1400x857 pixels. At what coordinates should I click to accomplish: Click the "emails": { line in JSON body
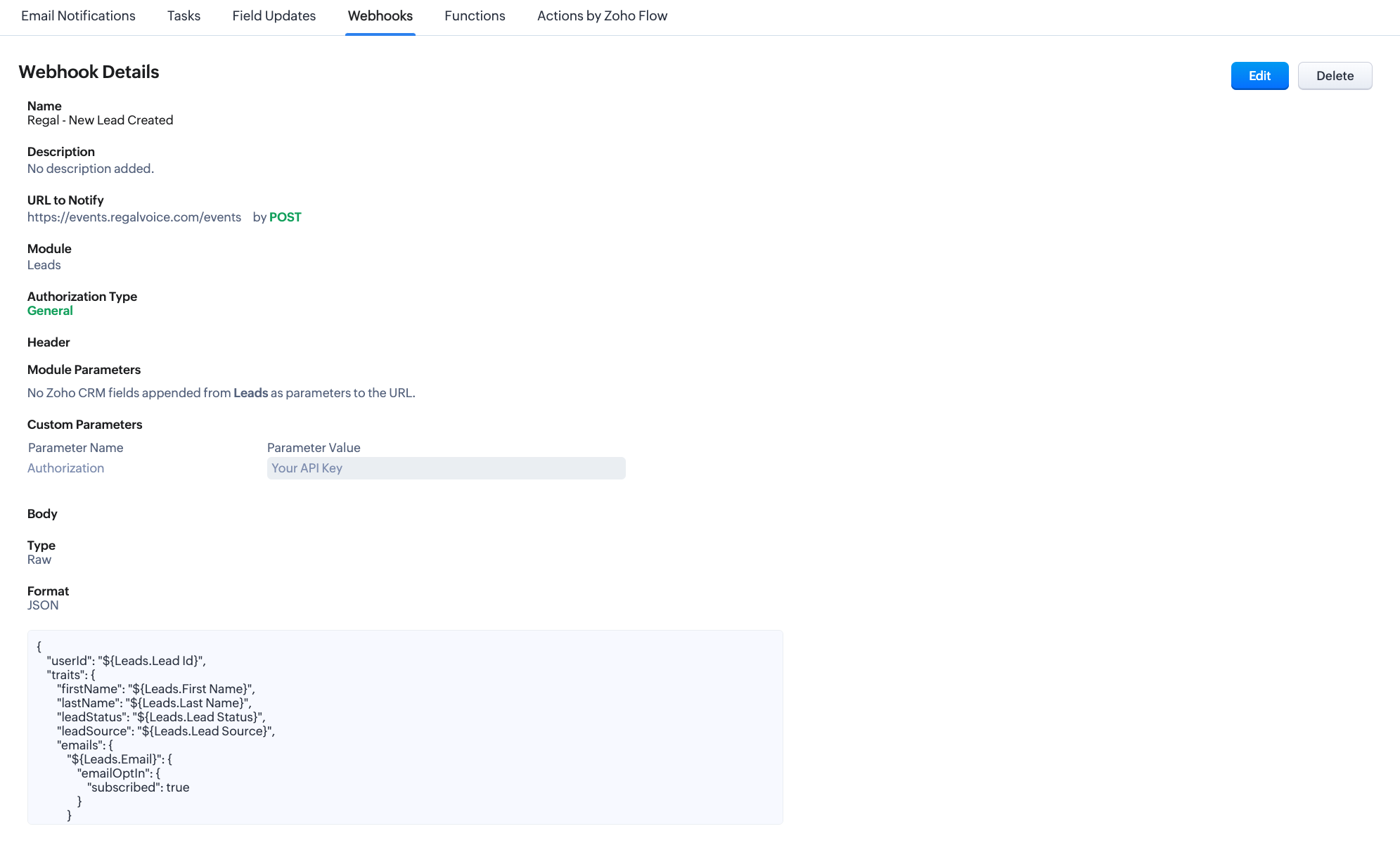[x=85, y=745]
